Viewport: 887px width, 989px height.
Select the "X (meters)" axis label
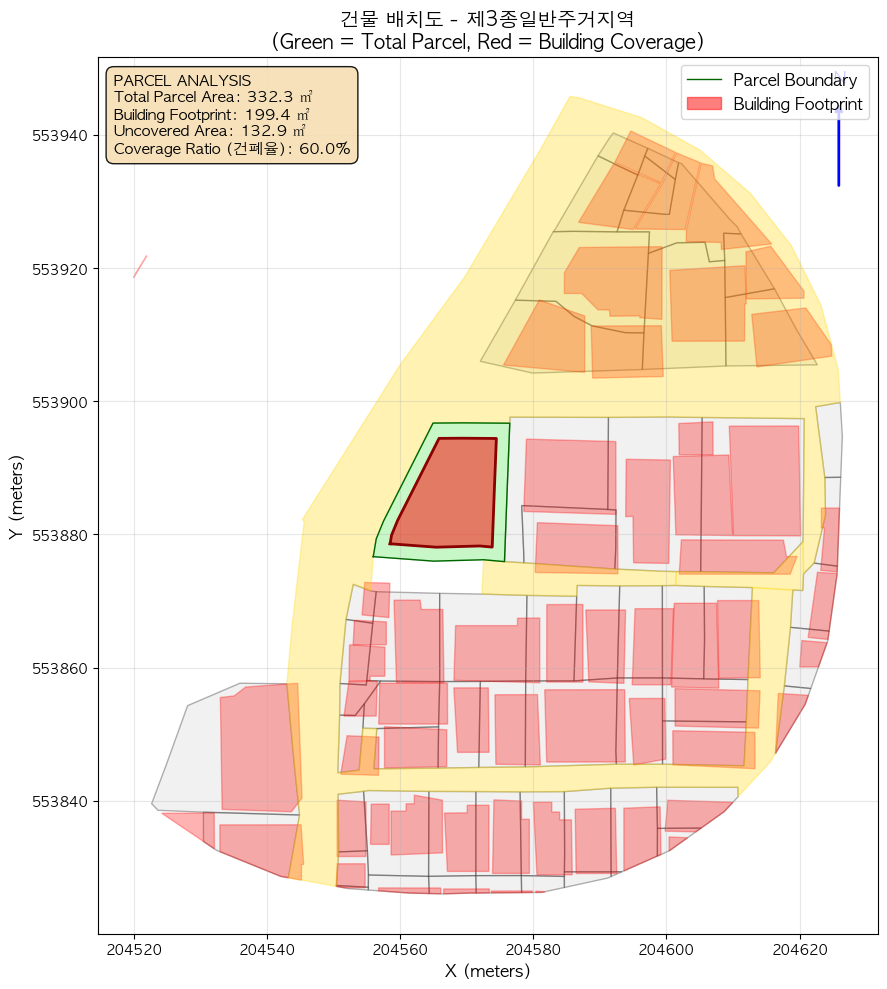(488, 971)
